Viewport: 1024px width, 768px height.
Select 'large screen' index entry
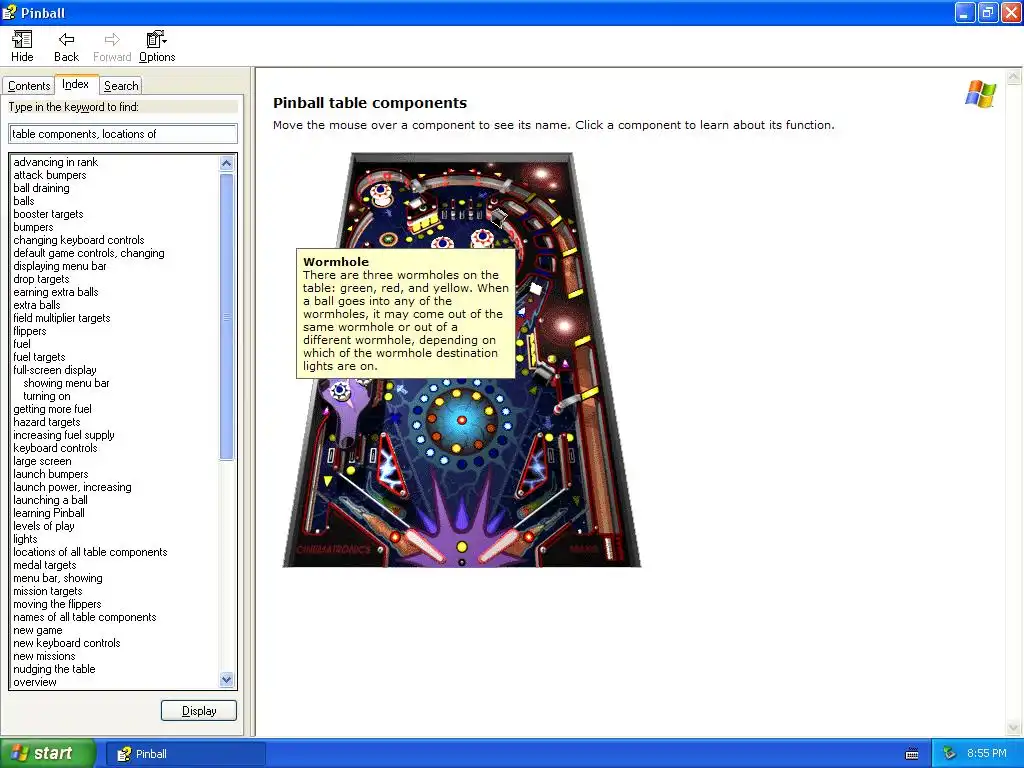point(42,461)
